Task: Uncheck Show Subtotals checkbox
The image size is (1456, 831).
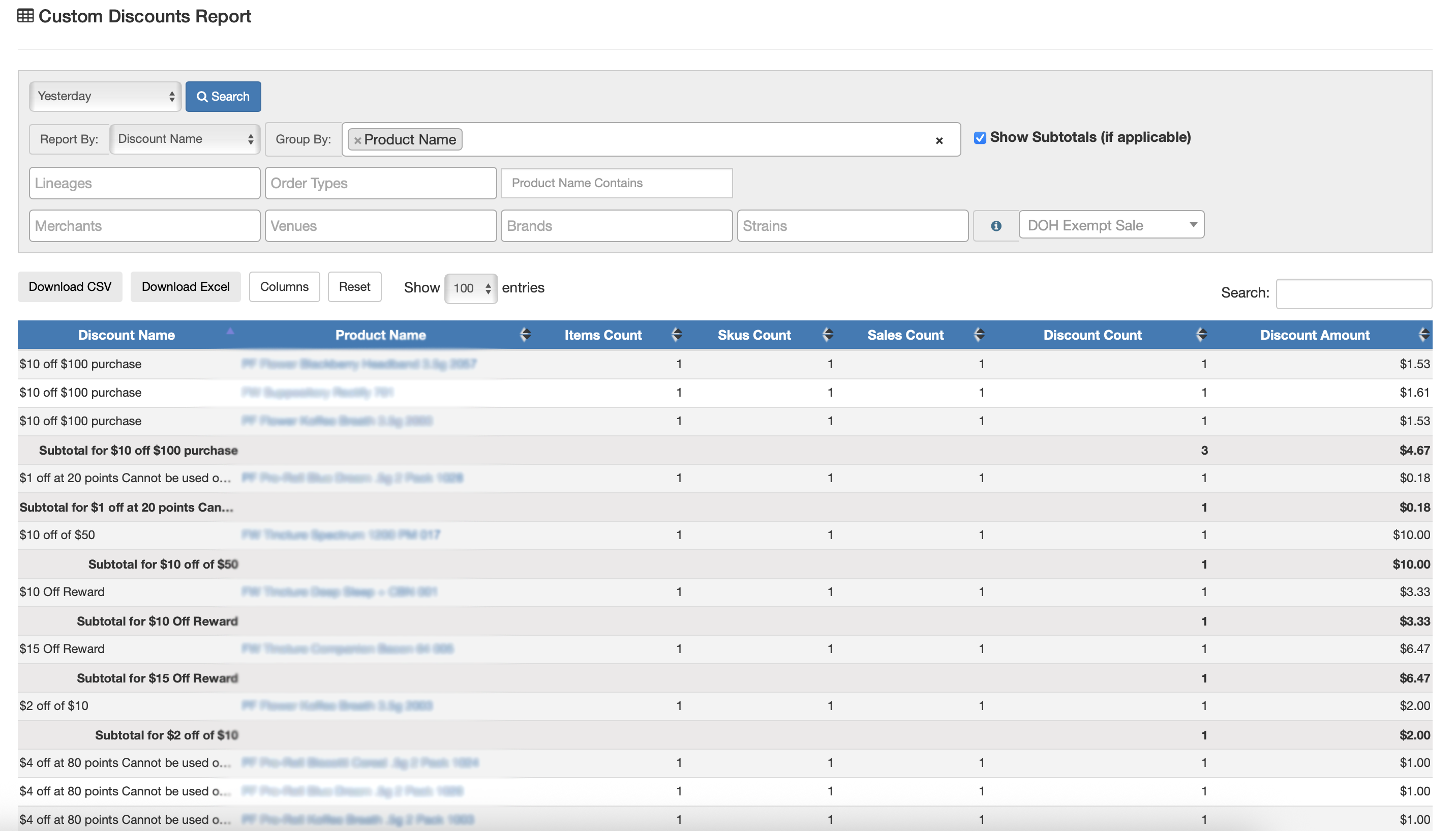Action: point(980,138)
